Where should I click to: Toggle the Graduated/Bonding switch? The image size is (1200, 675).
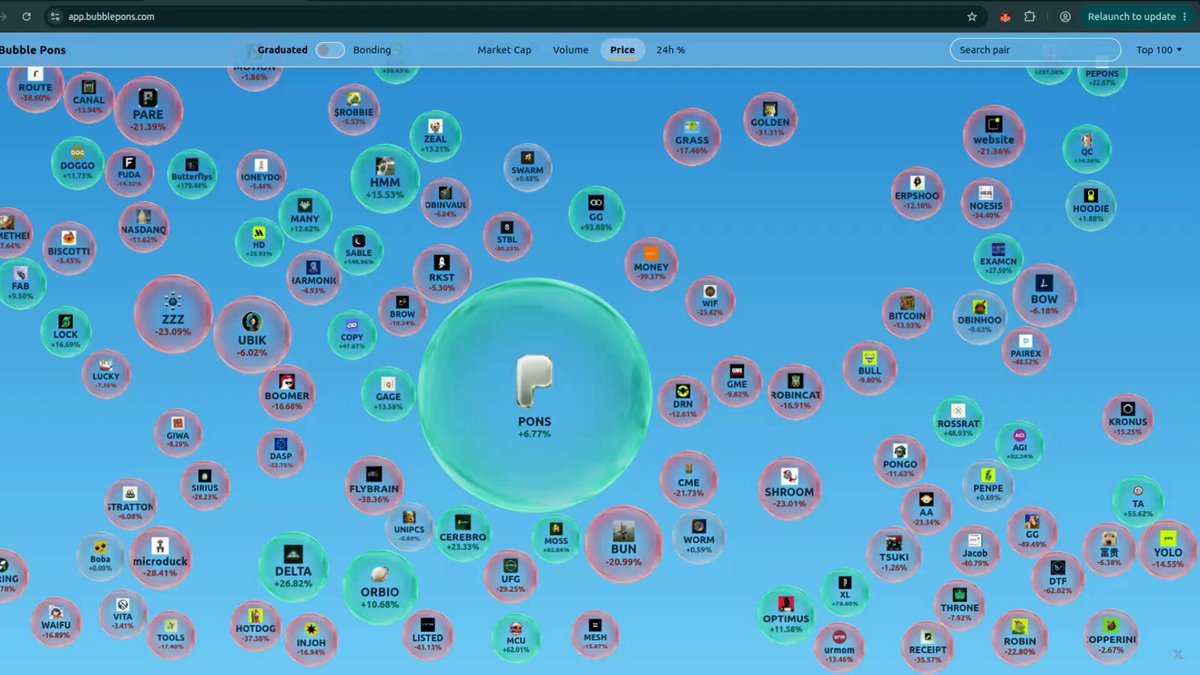click(330, 50)
